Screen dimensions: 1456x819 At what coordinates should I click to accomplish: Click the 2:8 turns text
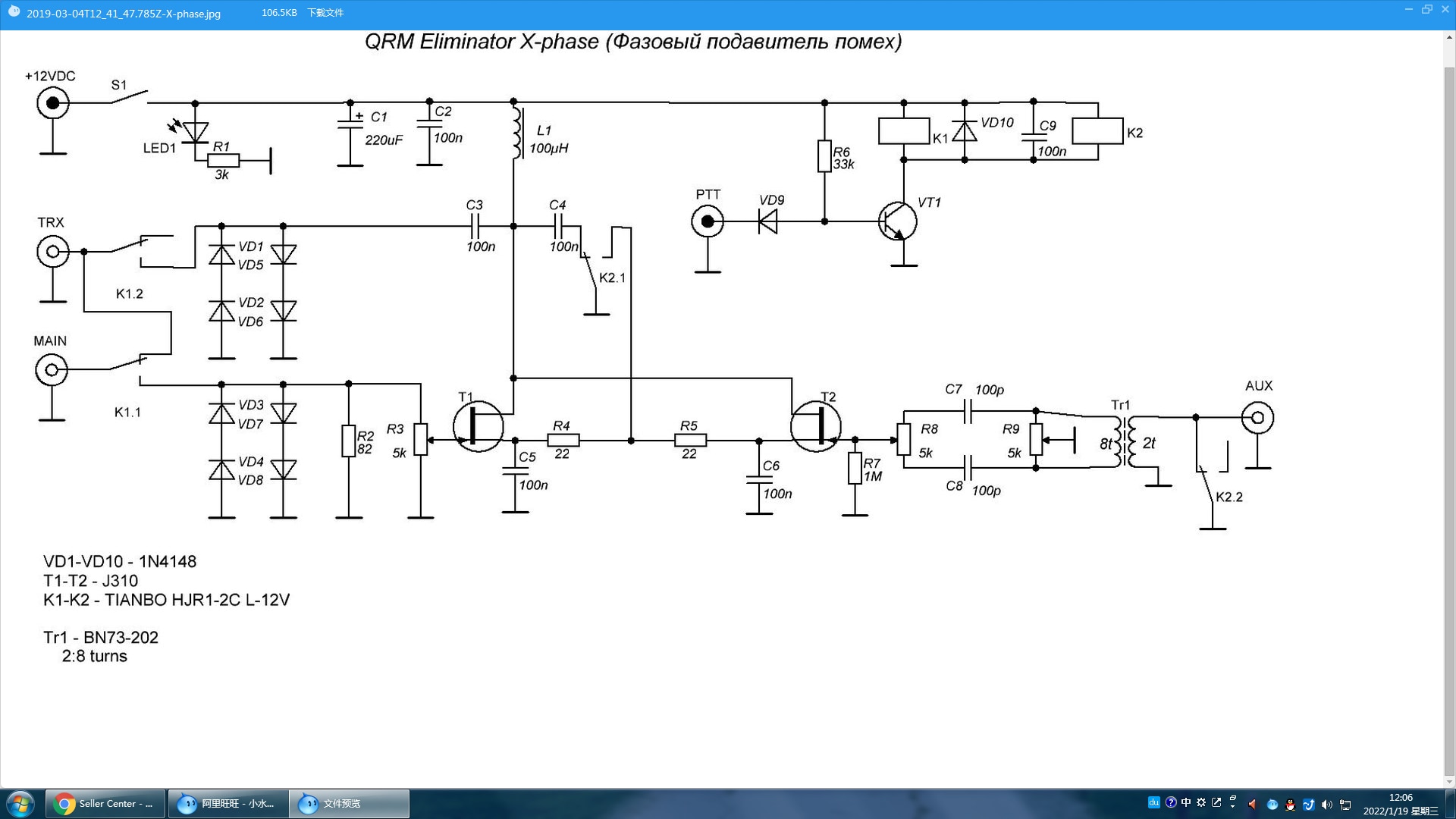pyautogui.click(x=94, y=657)
